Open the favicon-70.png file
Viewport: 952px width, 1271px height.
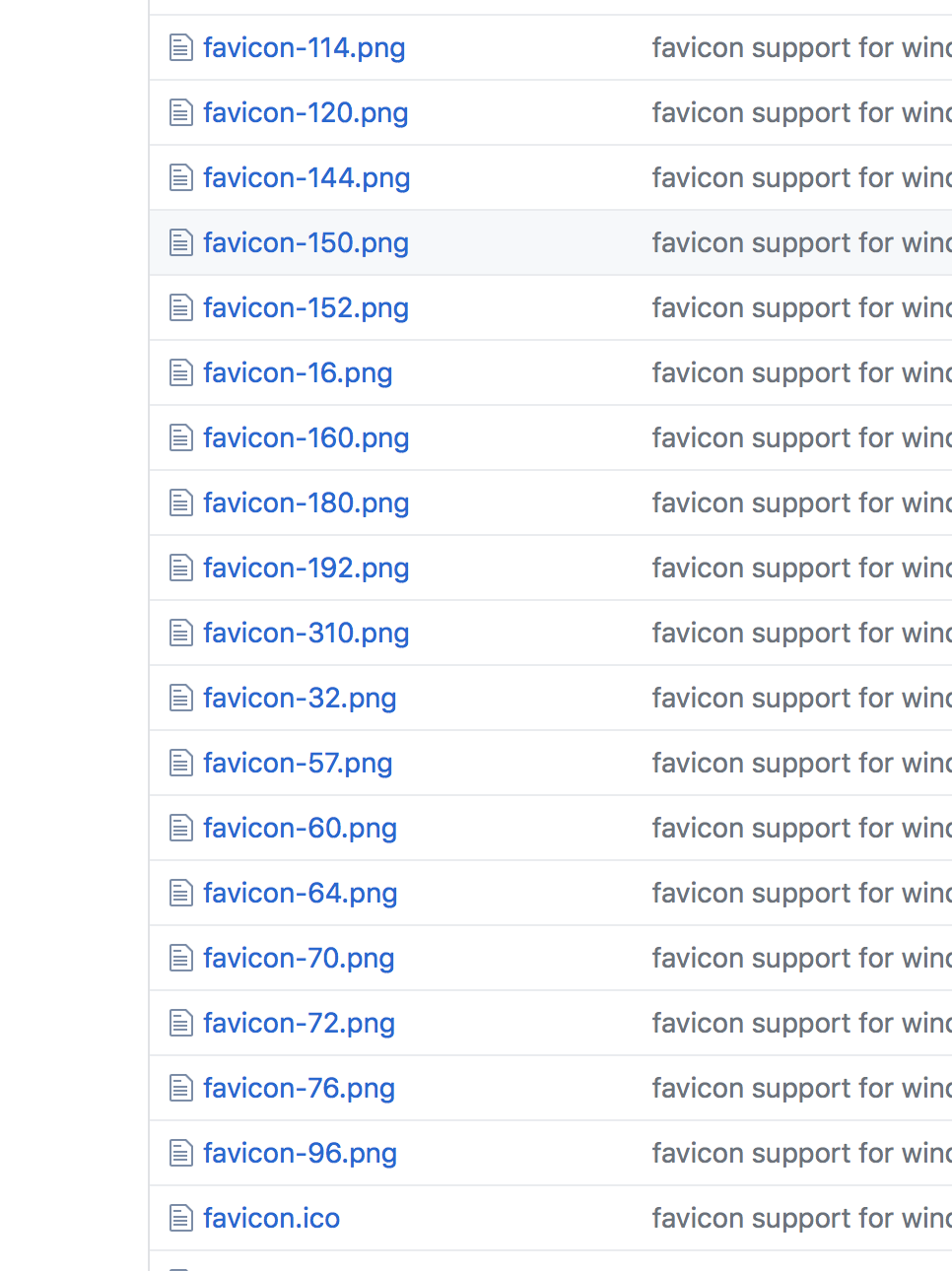299,958
